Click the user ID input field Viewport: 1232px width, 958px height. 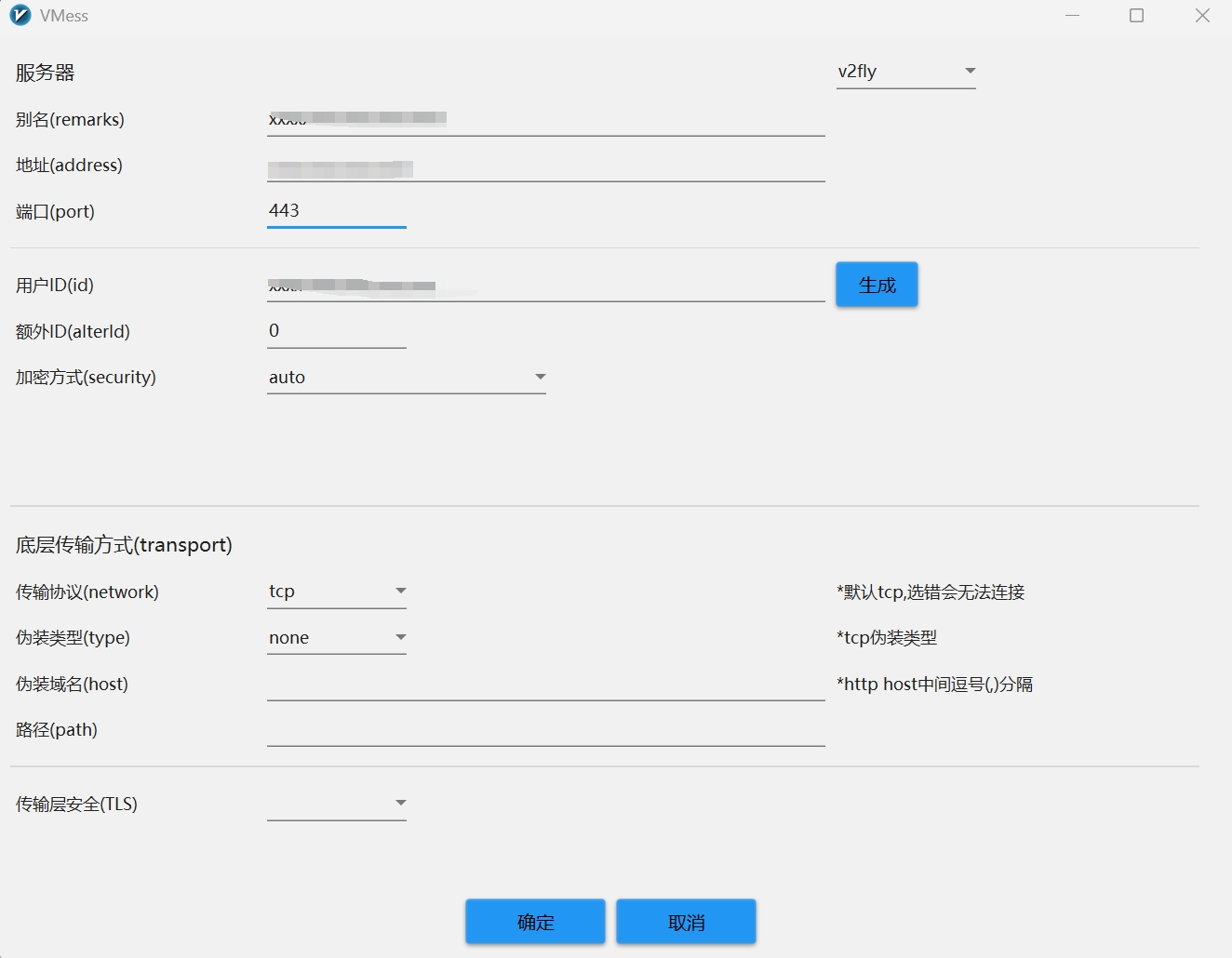click(545, 286)
